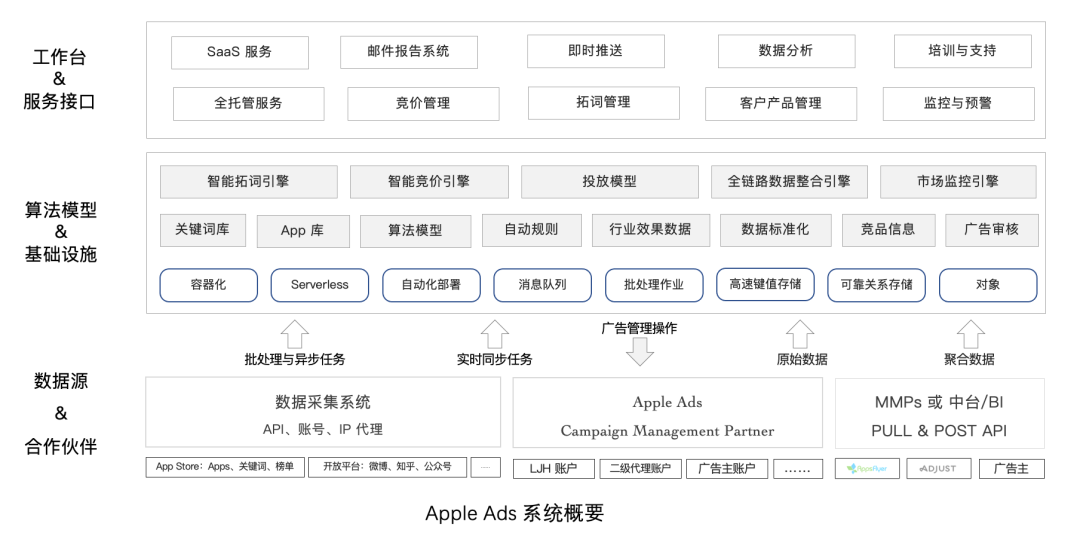Click the App Store：Apps、关键词、榜单 box

[225, 467]
